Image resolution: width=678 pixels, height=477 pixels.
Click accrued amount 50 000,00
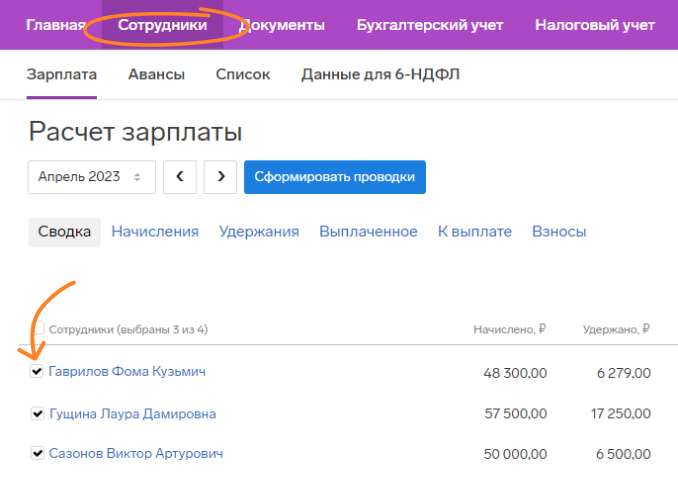coord(515,454)
